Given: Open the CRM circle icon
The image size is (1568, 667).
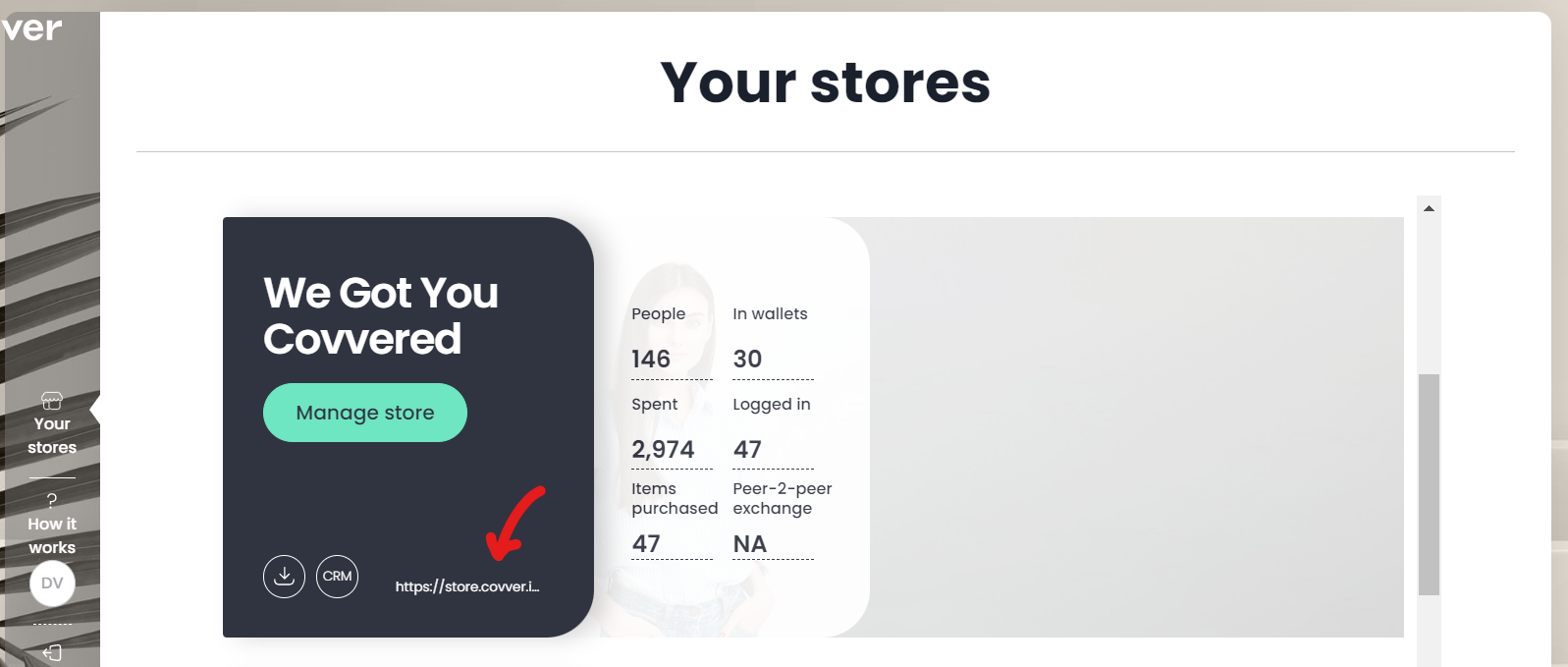Looking at the screenshot, I should click(337, 577).
